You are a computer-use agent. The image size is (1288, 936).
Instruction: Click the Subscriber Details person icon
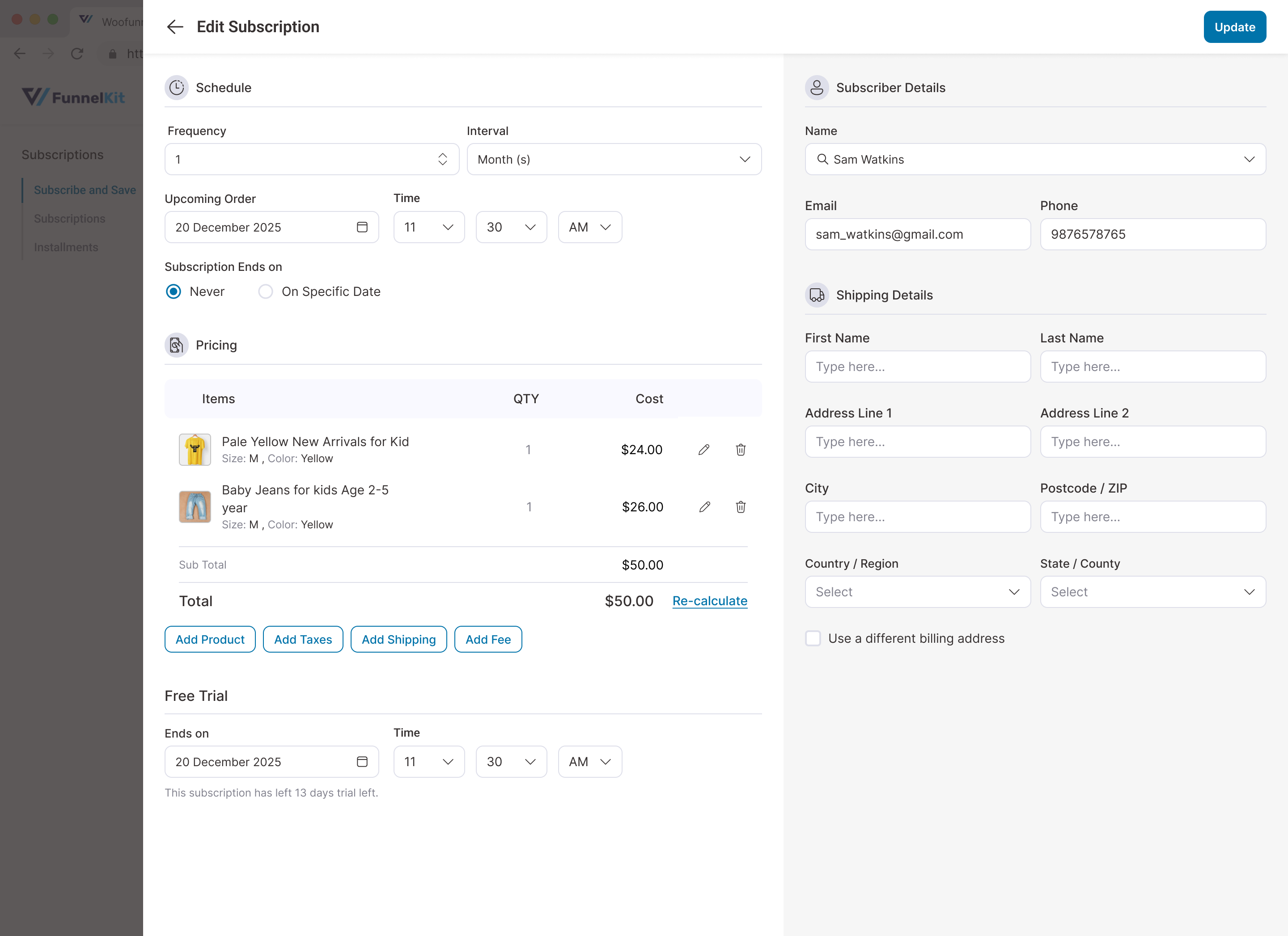(817, 88)
